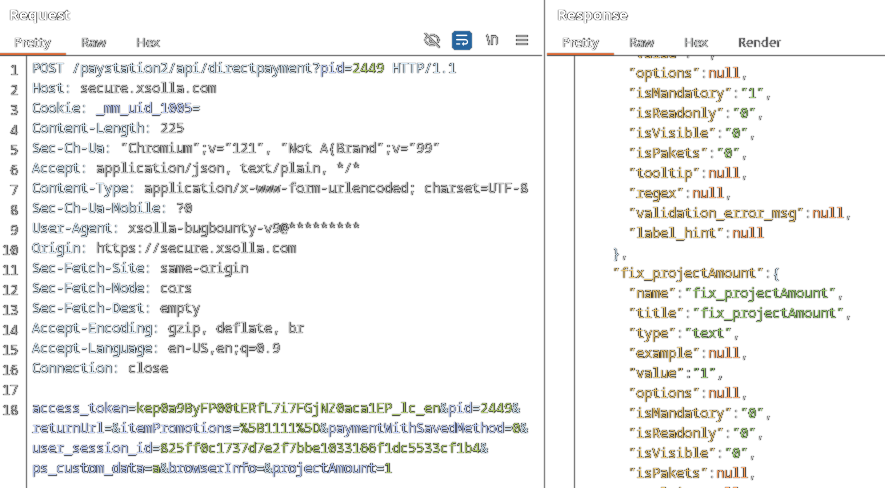
Task: Select the Request Pretty tab
Action: (32, 43)
